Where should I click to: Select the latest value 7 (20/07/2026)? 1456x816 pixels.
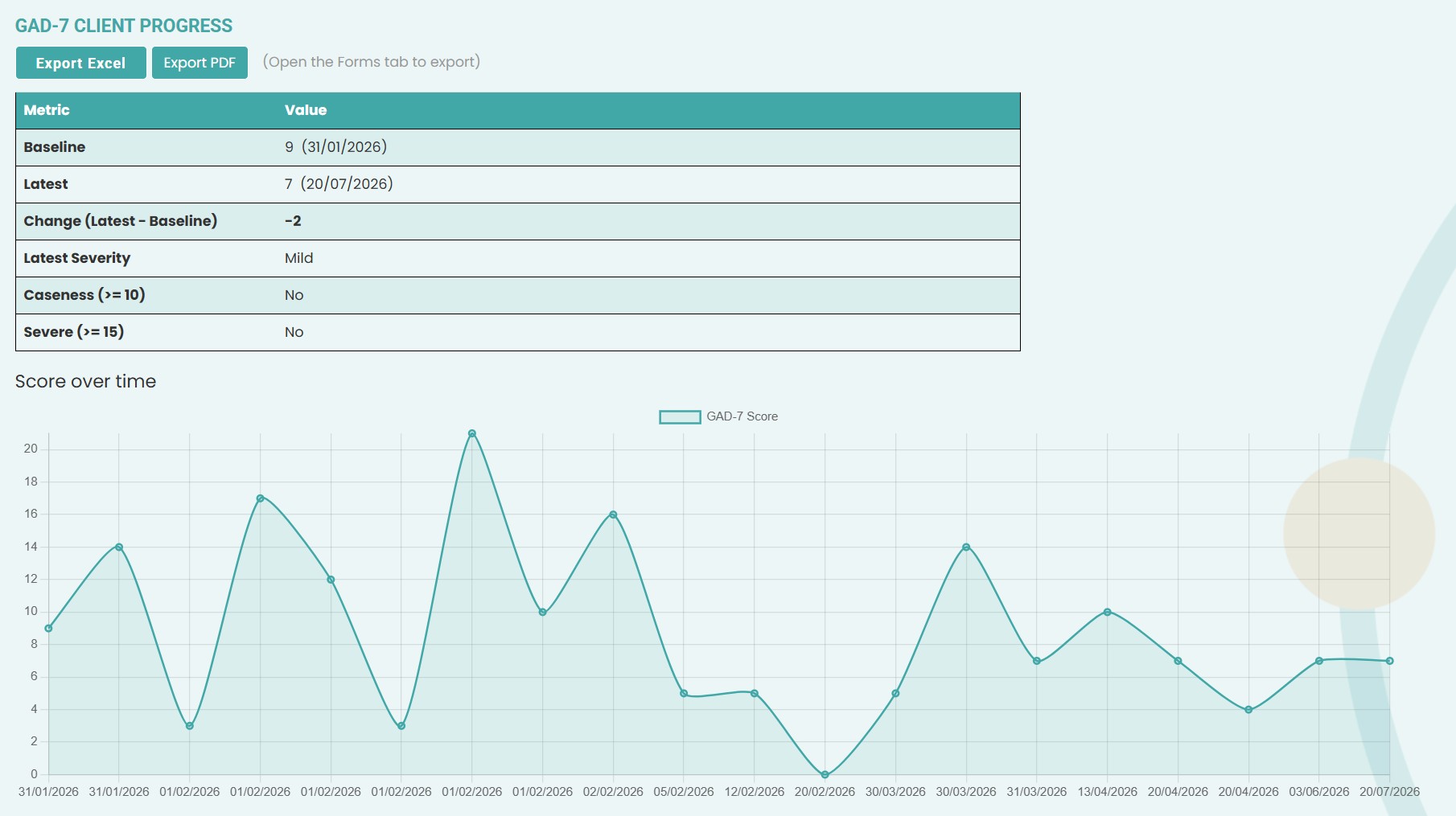click(339, 184)
